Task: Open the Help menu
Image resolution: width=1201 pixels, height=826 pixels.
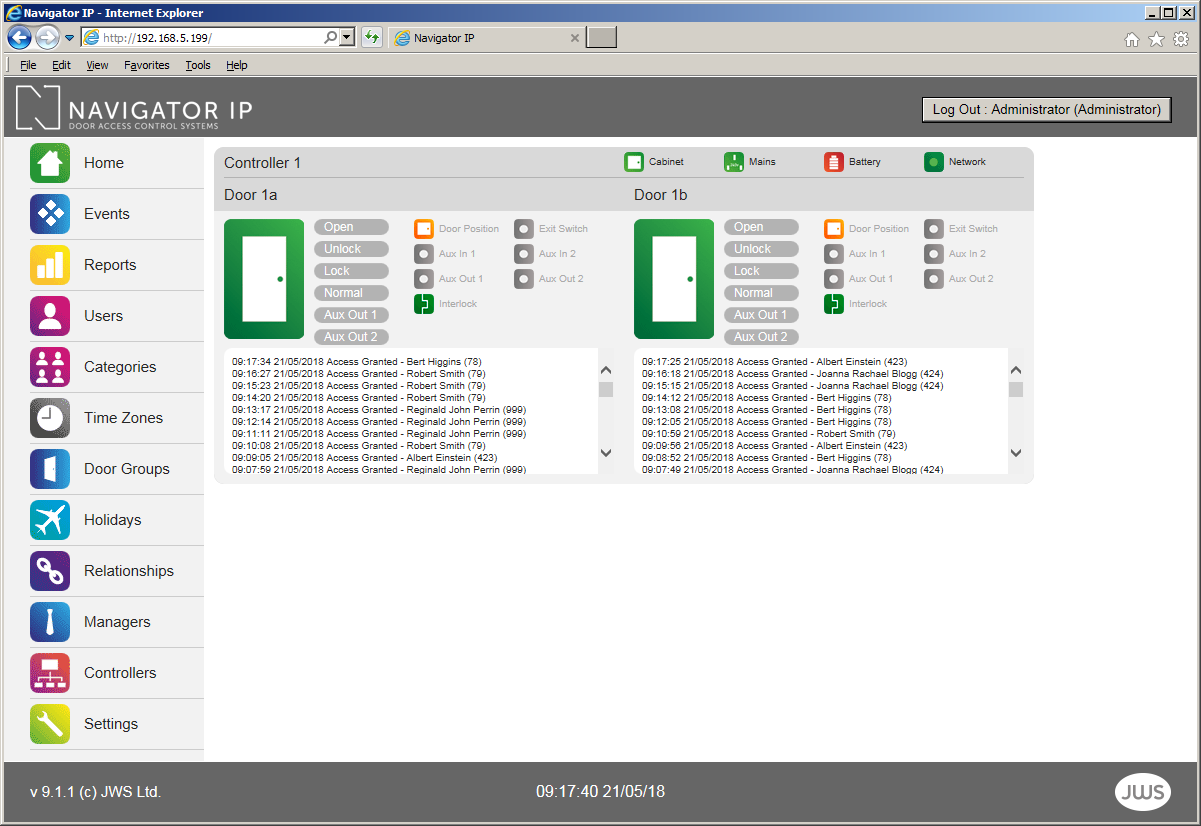Action: [237, 65]
